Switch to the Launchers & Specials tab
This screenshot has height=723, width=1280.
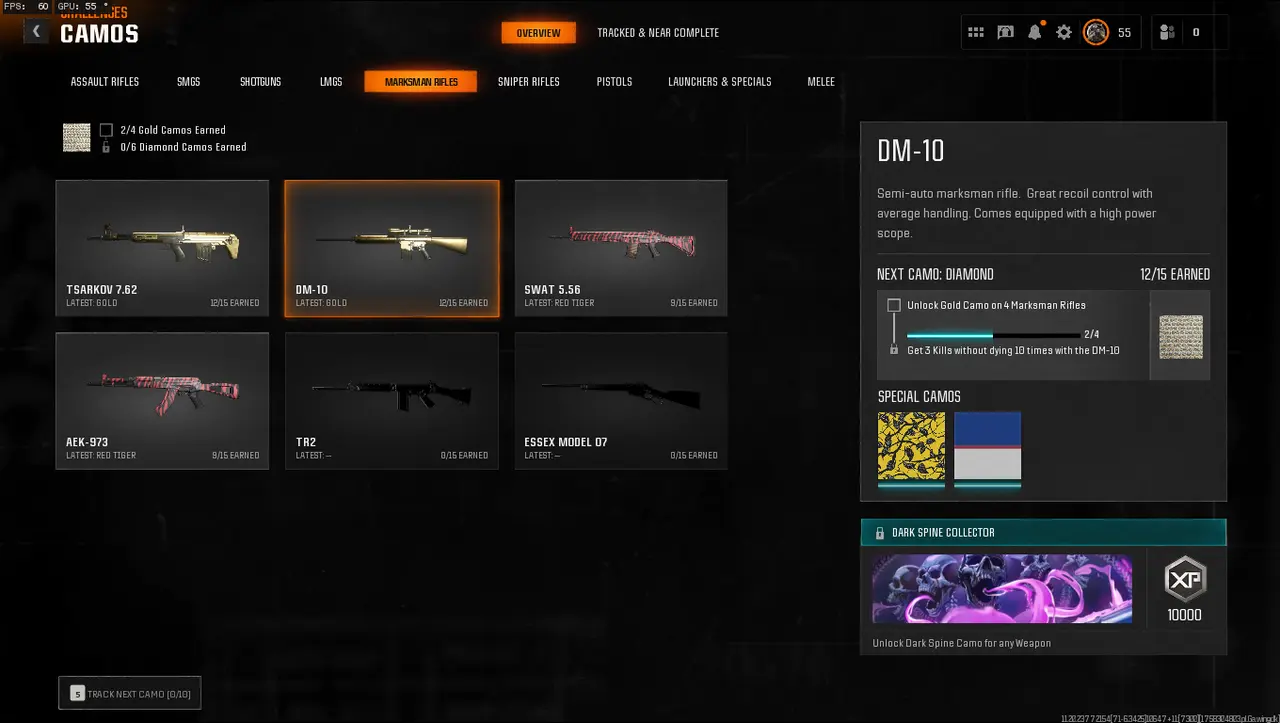click(720, 82)
